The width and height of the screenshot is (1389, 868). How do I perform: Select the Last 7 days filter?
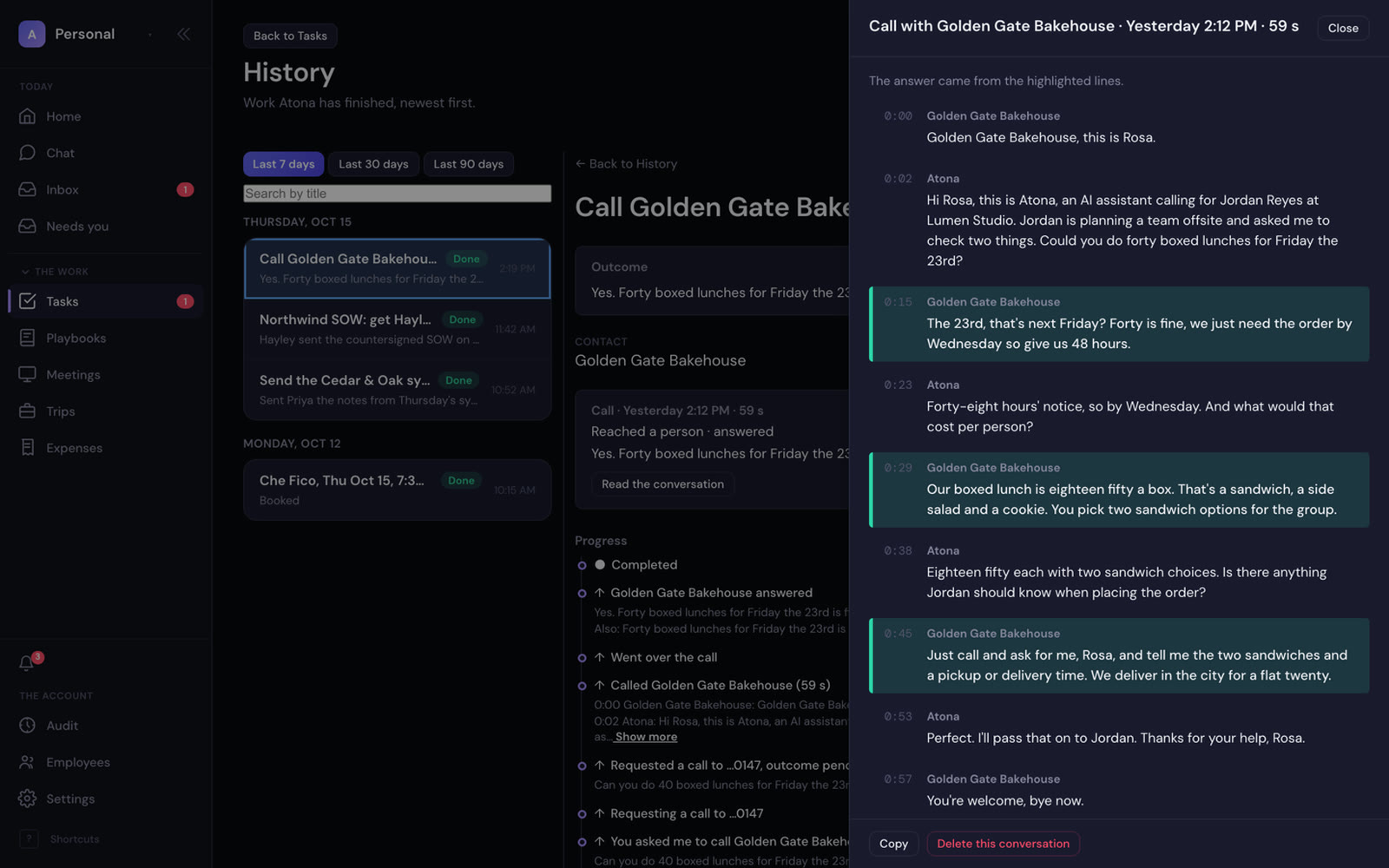point(284,164)
